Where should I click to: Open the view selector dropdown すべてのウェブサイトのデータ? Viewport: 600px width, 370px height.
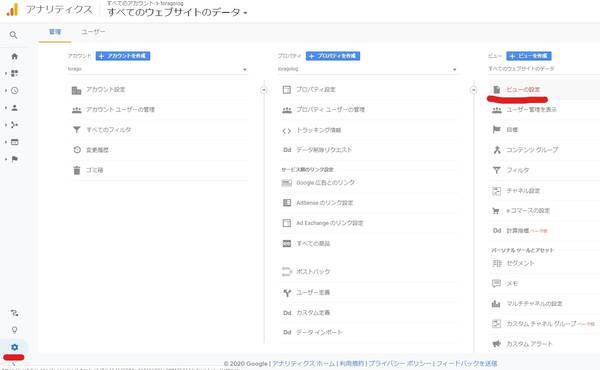[544, 69]
